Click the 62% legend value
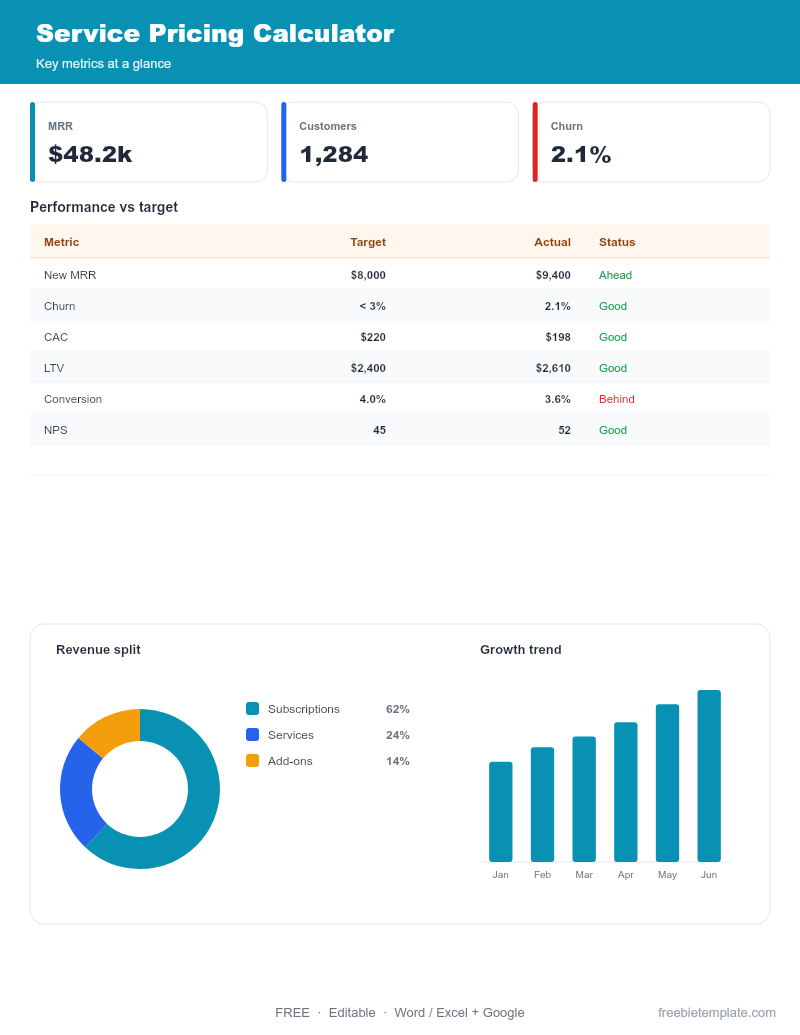This screenshot has width=800, height=1035. click(x=397, y=709)
